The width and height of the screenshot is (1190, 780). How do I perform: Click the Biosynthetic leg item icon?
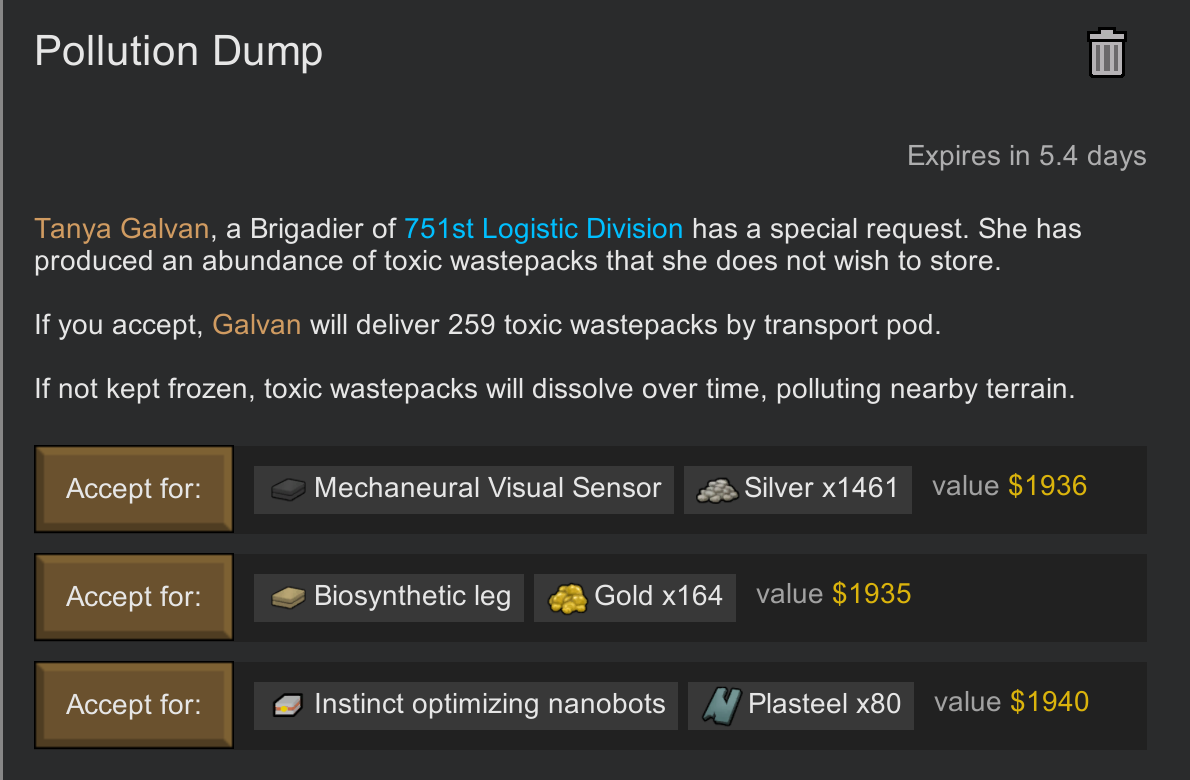coord(288,598)
